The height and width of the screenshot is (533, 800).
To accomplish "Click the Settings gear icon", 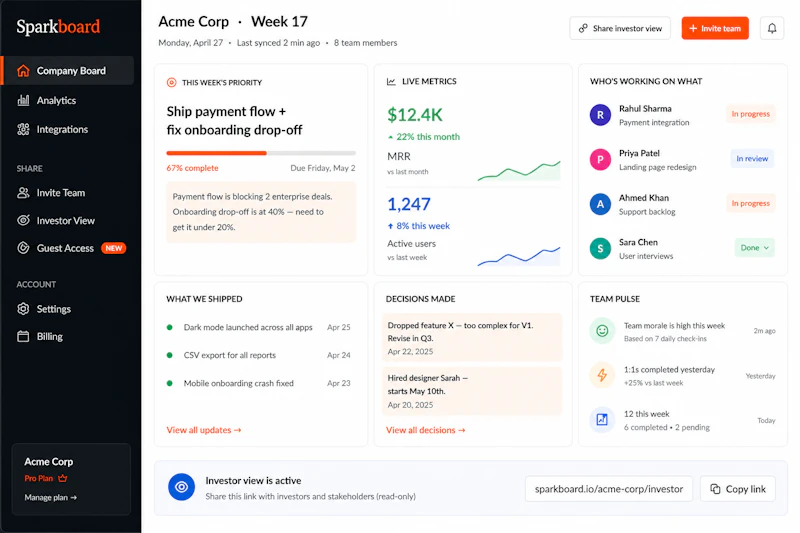I will tap(23, 309).
